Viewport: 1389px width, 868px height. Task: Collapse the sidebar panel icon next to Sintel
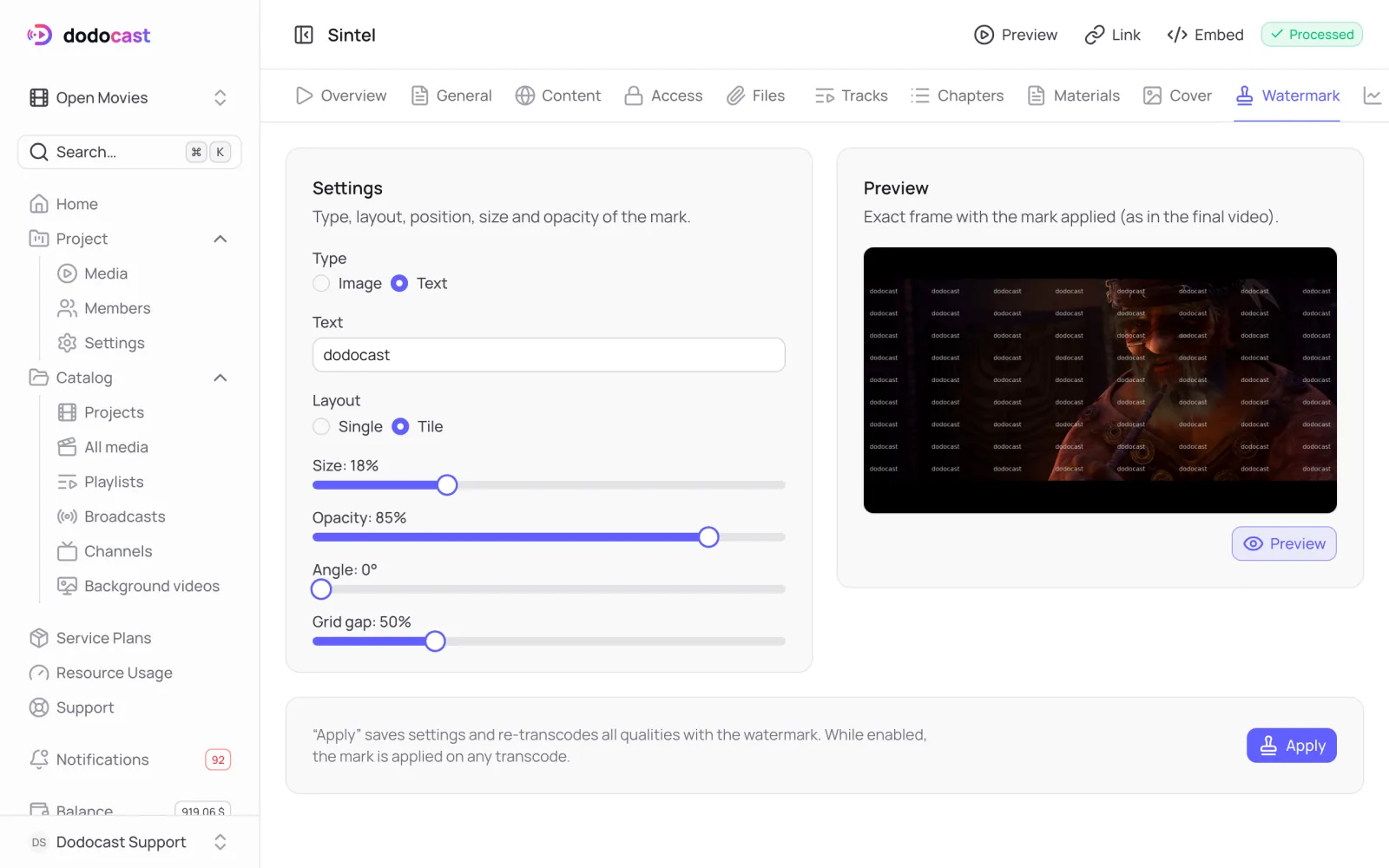(x=304, y=35)
